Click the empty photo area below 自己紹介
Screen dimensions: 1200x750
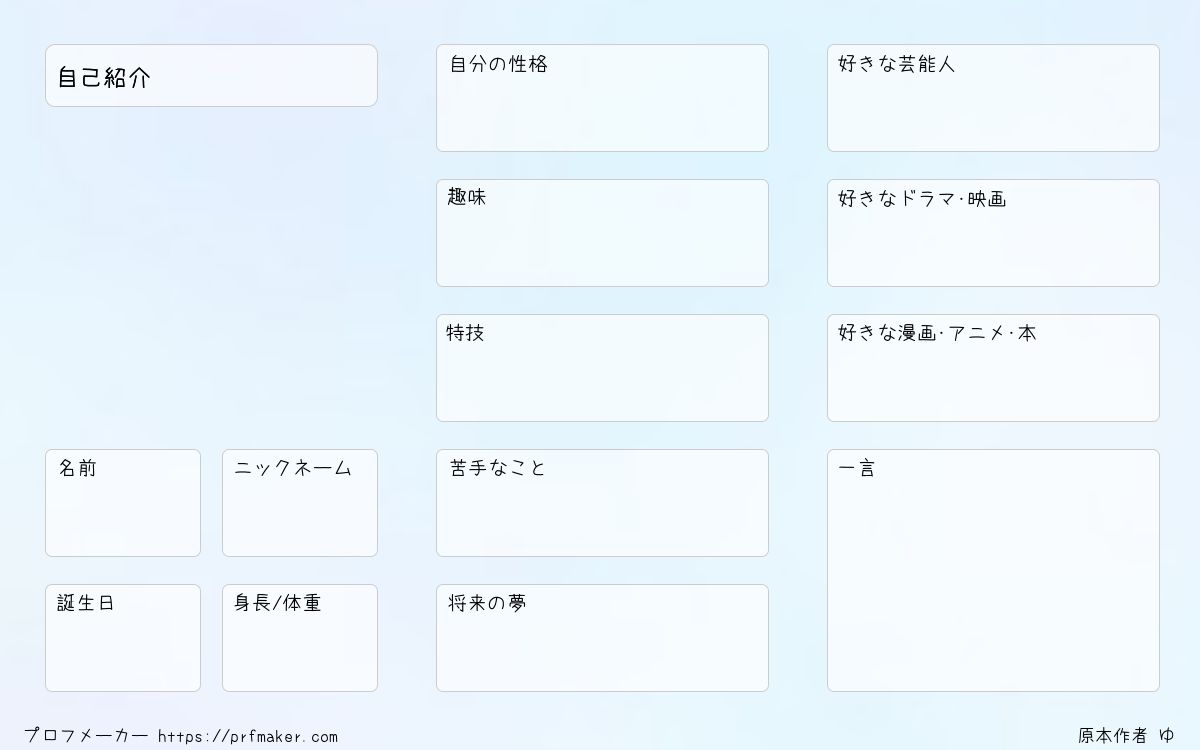point(211,277)
